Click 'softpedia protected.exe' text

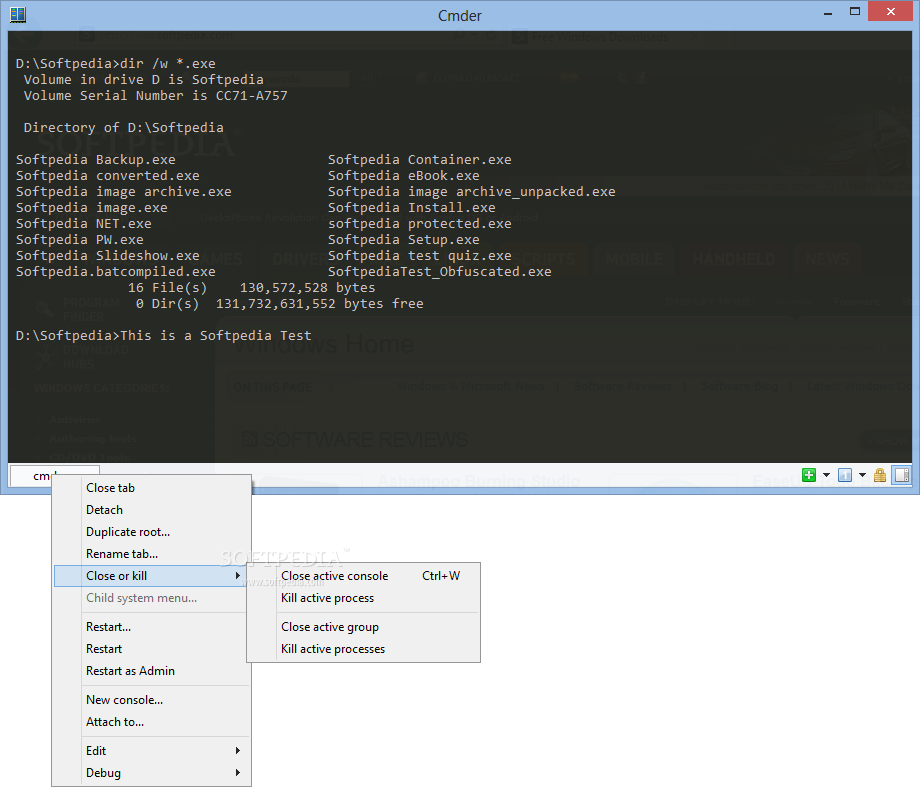420,224
